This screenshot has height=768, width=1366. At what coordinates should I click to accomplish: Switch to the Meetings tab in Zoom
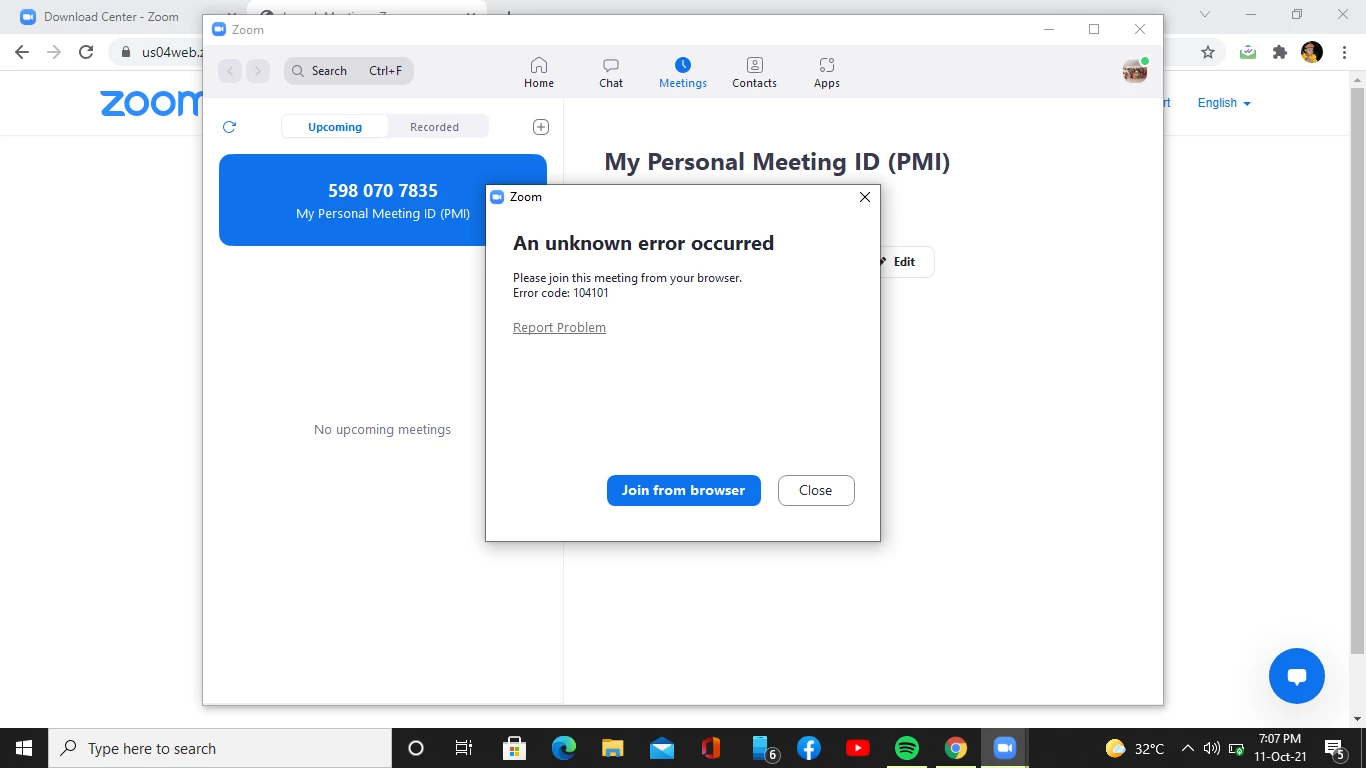(x=683, y=73)
